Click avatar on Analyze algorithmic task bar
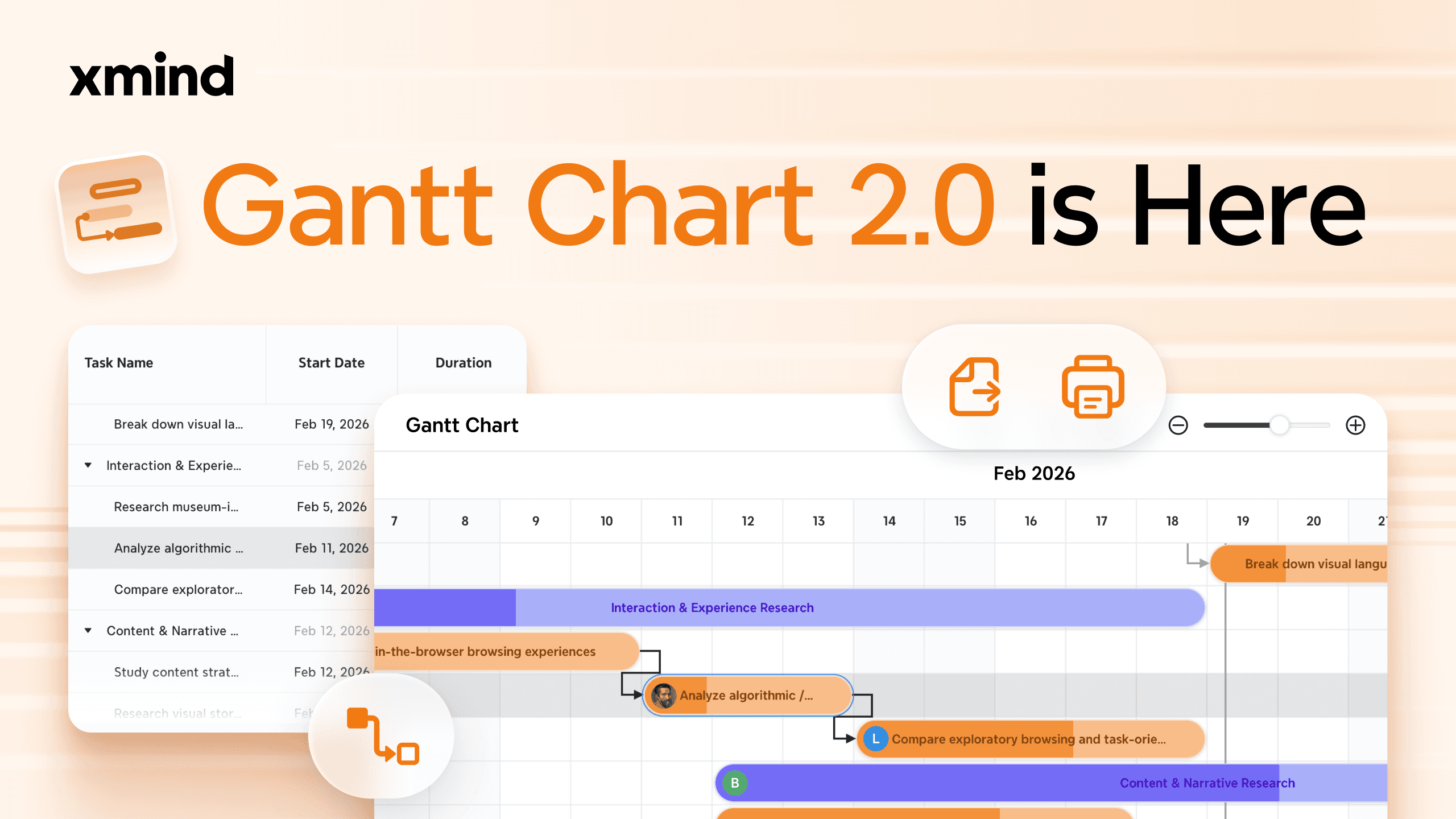Screen dimensions: 1456x819 click(x=663, y=696)
